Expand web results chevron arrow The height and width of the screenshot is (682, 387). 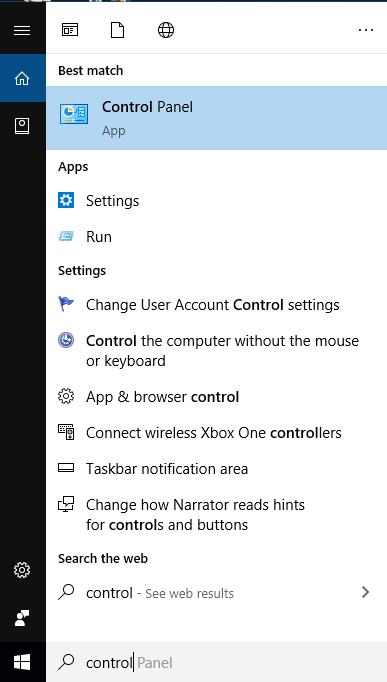[366, 592]
